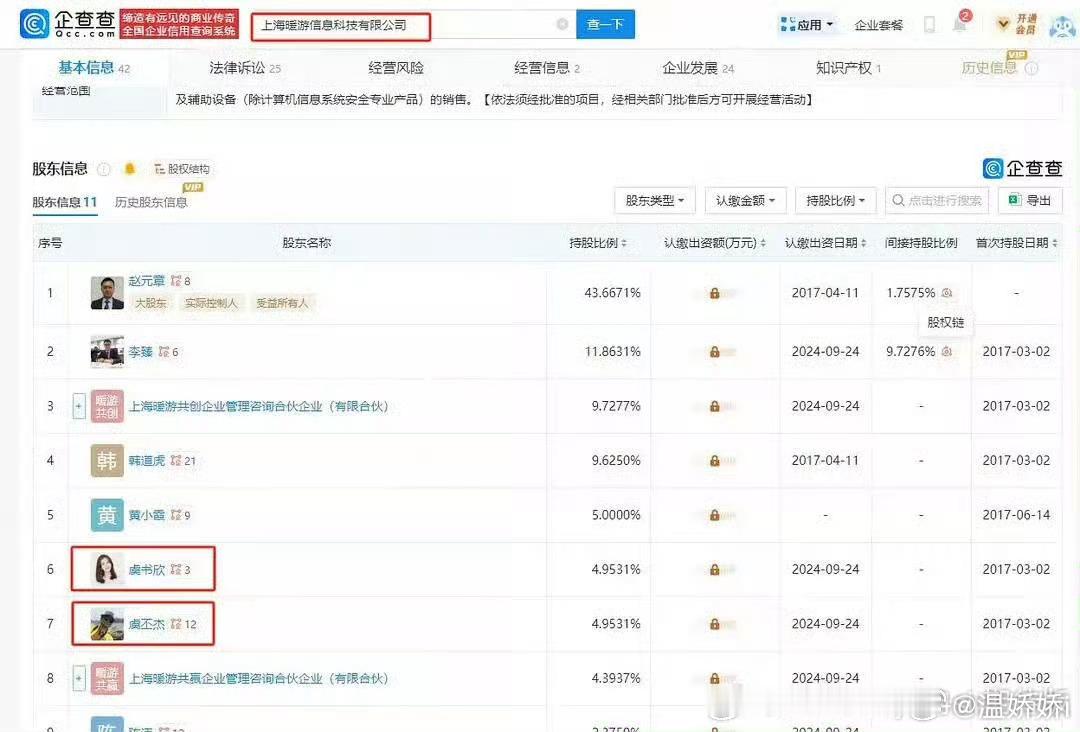1080x732 pixels.
Task: Open shareholder 韩道虎 profile link
Action: tap(147, 460)
